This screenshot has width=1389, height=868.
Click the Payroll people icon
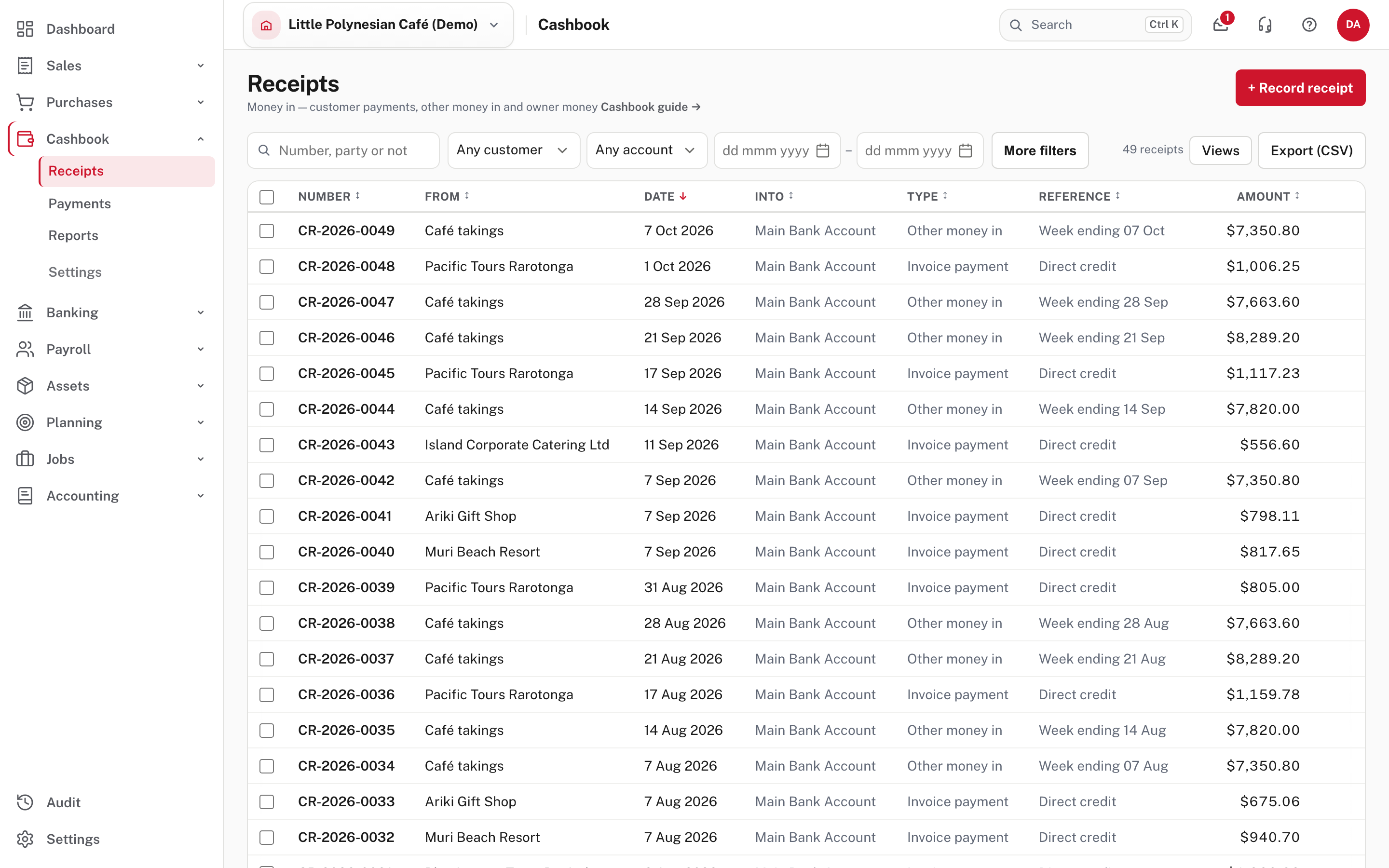25,349
